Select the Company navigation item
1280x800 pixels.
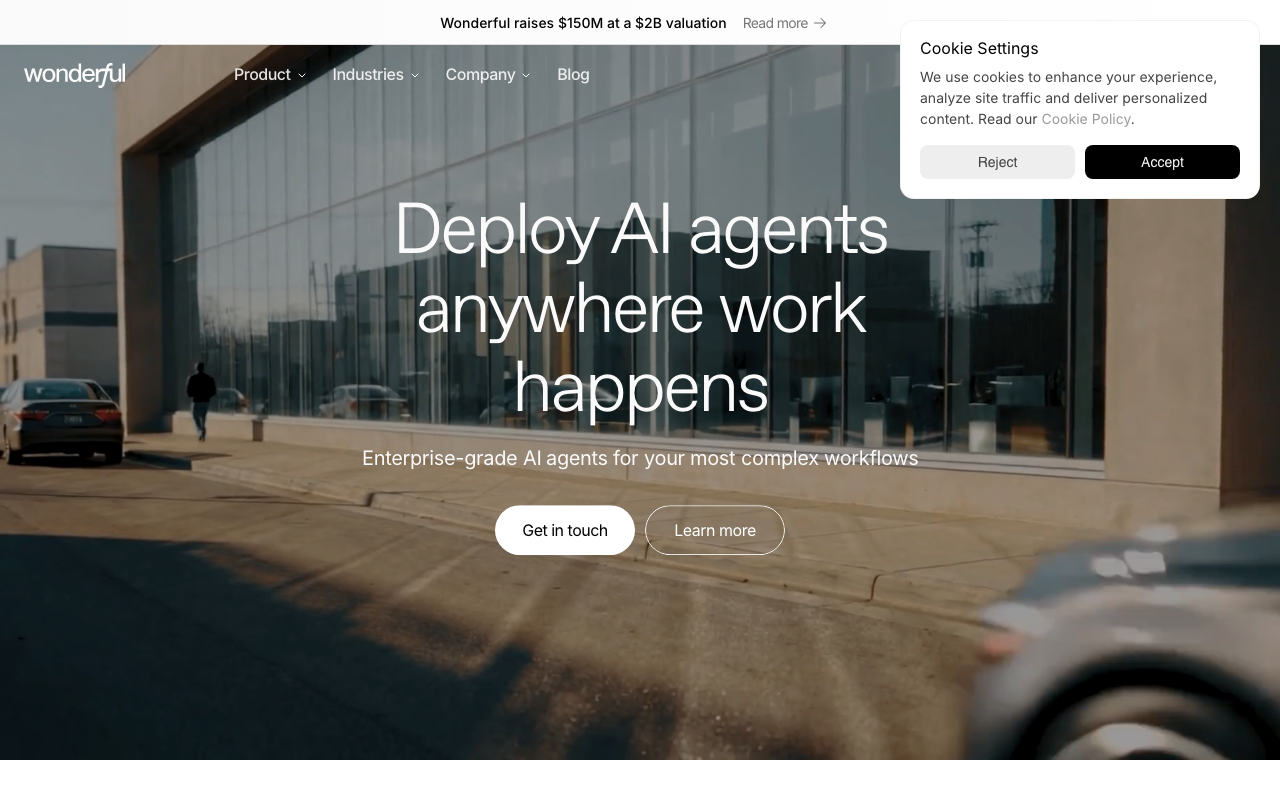click(480, 75)
